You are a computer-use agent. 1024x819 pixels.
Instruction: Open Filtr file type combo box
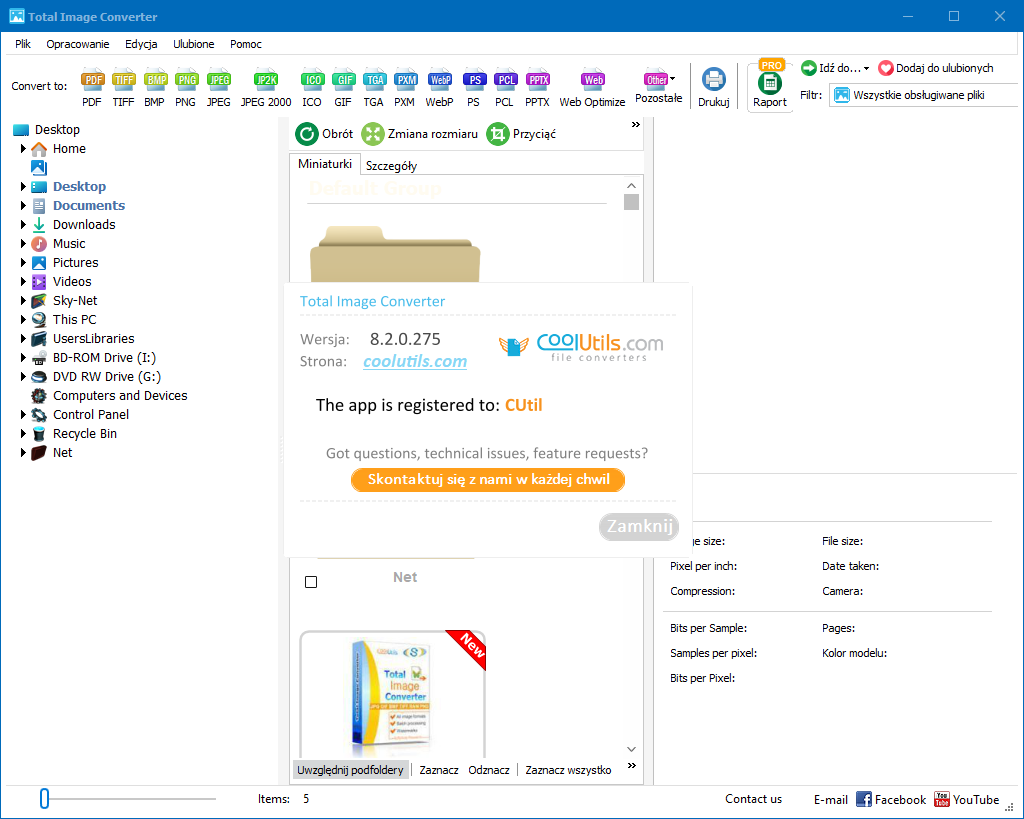[924, 95]
